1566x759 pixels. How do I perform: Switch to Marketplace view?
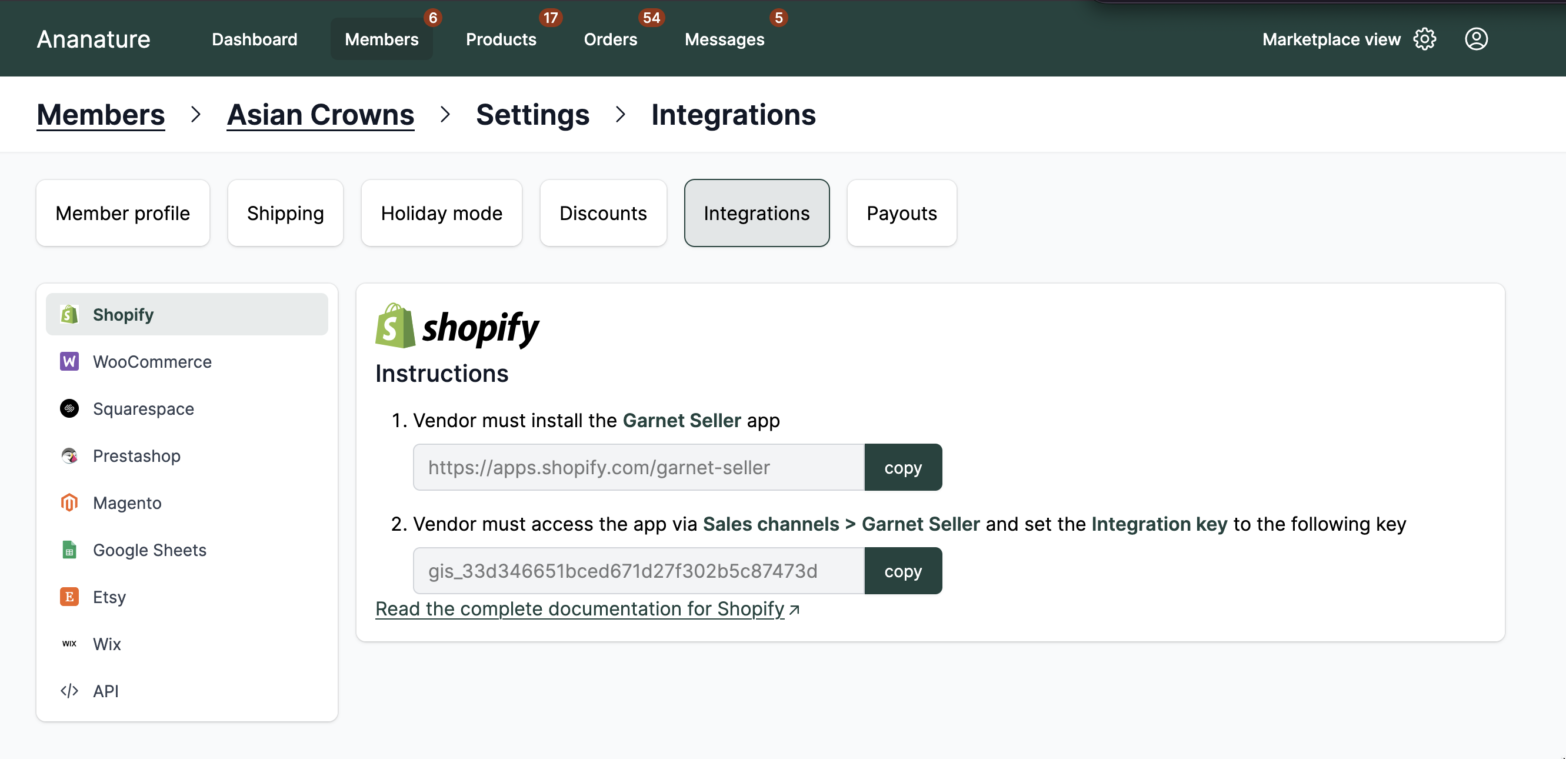point(1331,40)
